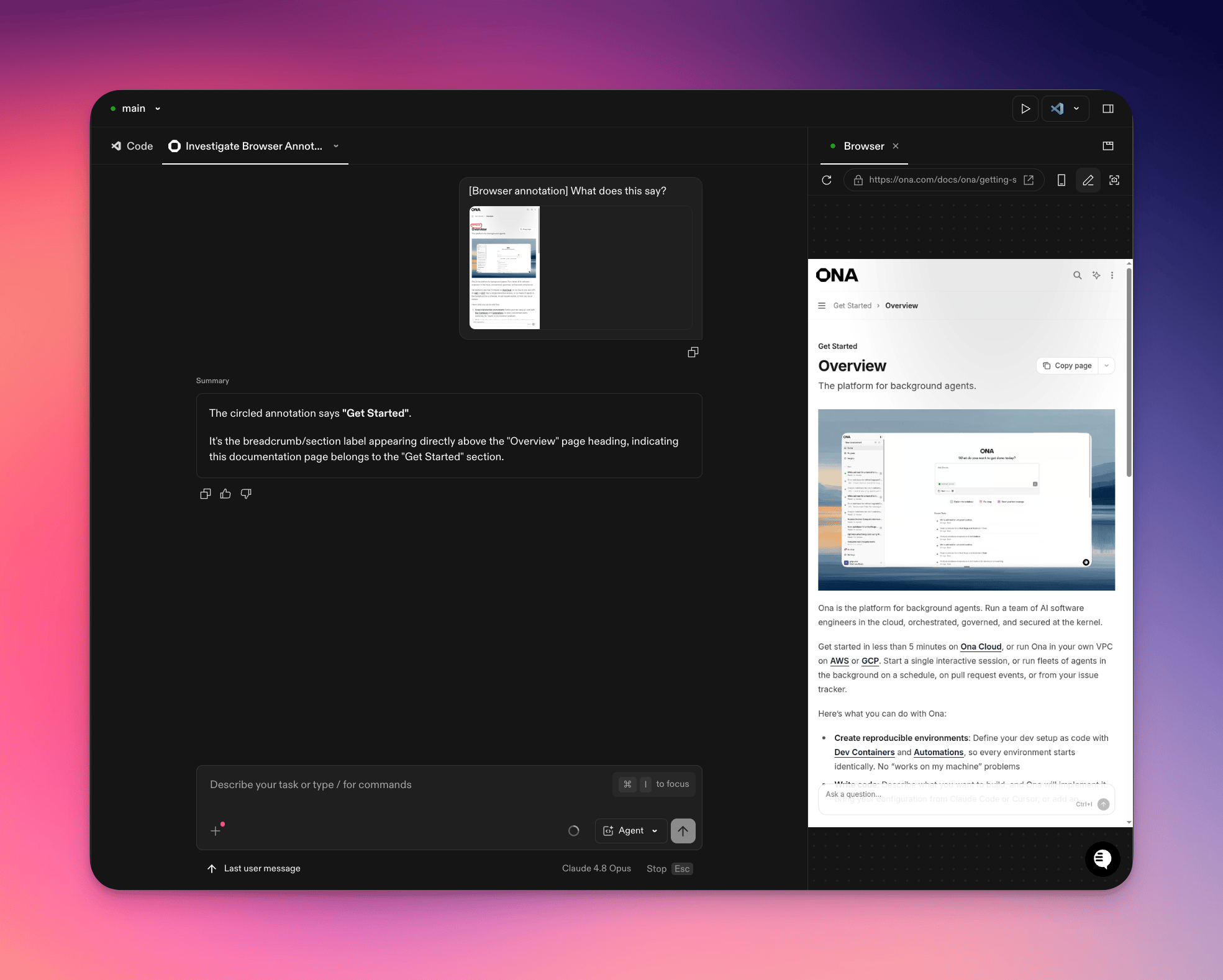Expand the conversation tab chevron

[x=336, y=146]
